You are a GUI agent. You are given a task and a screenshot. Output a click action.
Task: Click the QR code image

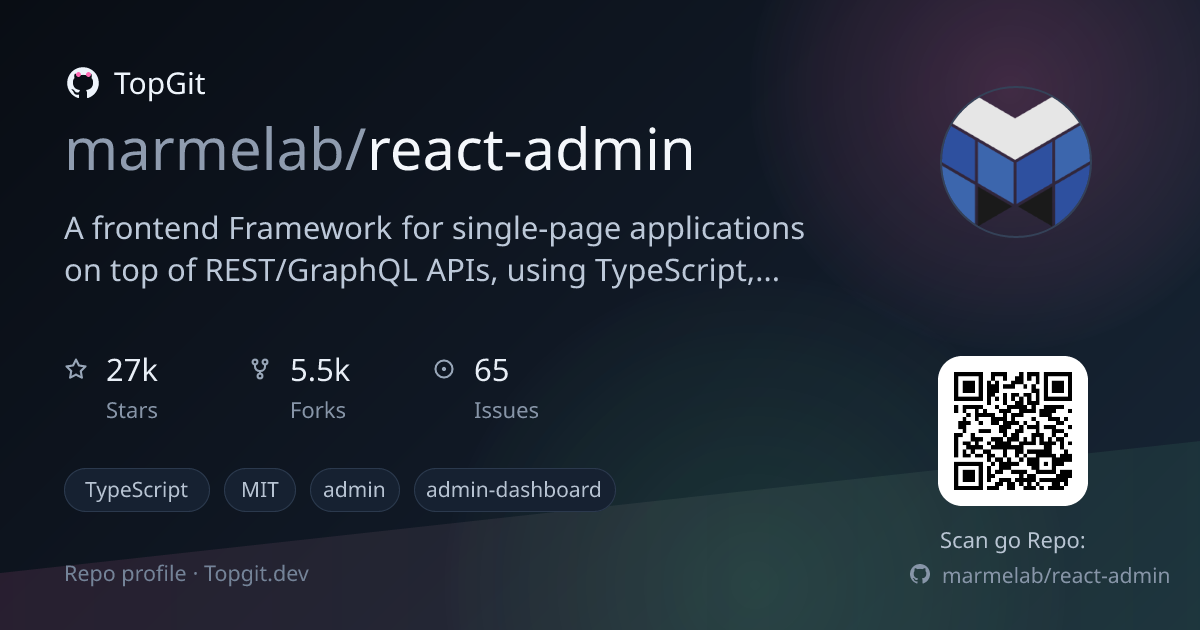click(1013, 431)
